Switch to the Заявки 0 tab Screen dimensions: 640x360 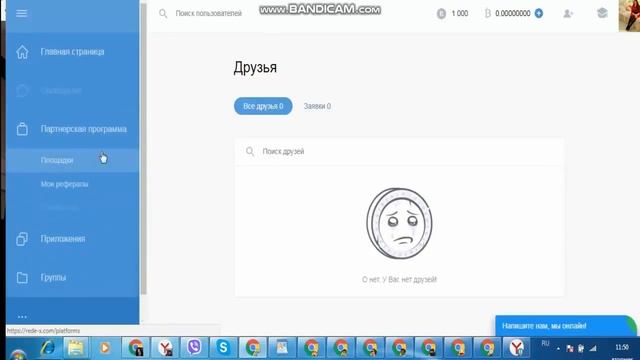click(x=317, y=106)
